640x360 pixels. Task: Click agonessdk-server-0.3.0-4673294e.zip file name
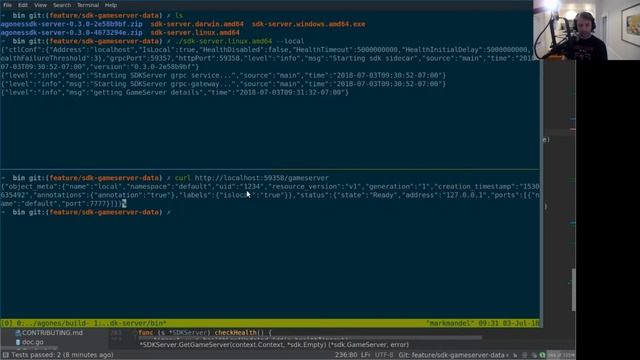(71, 33)
